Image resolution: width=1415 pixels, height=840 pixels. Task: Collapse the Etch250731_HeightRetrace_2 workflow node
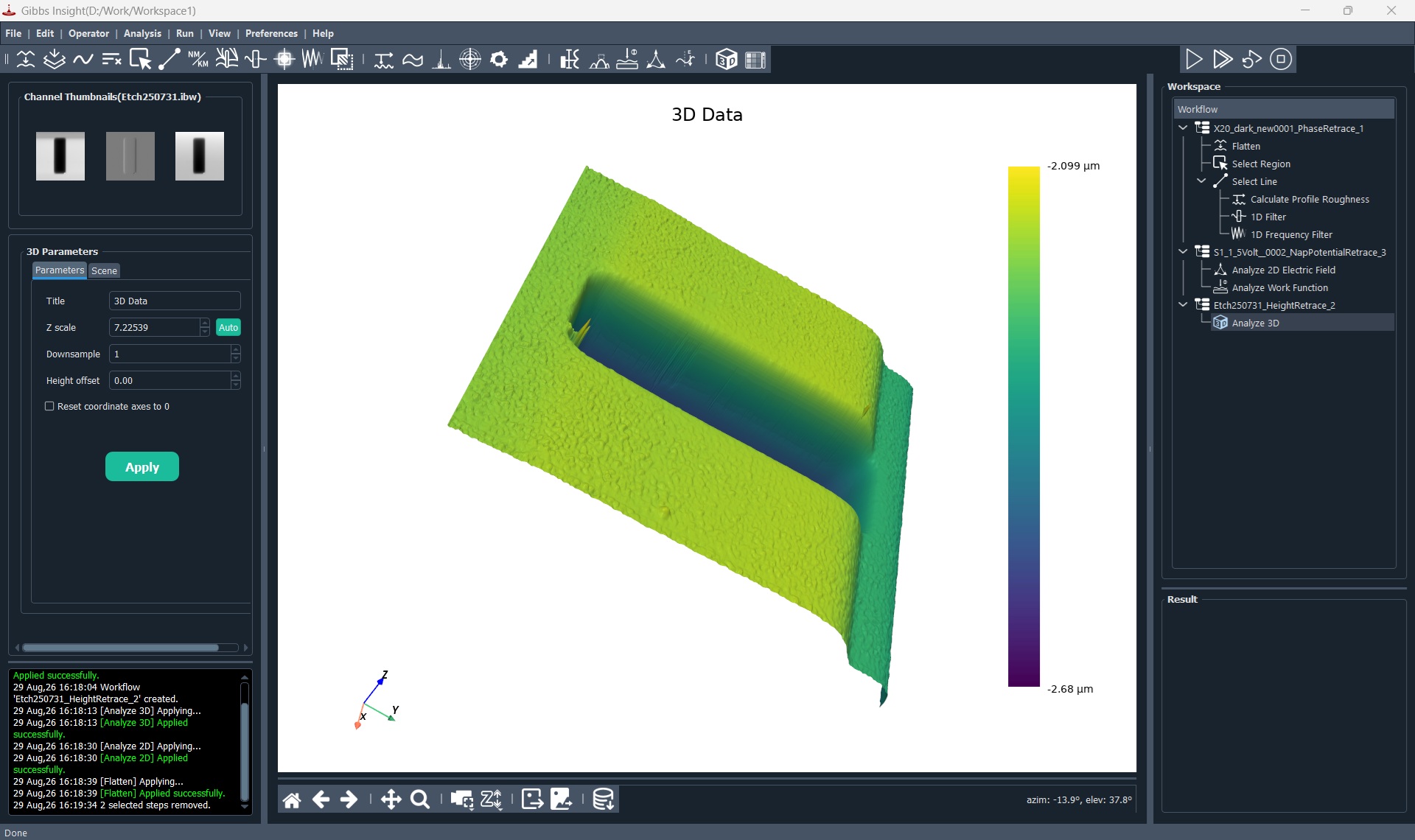[x=1184, y=305]
